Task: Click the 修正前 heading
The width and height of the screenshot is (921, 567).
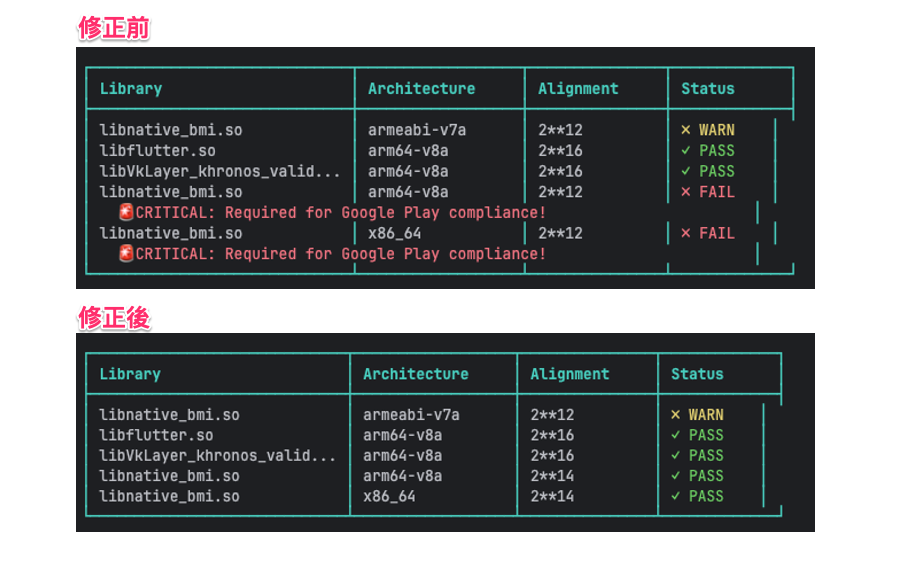Action: point(114,28)
